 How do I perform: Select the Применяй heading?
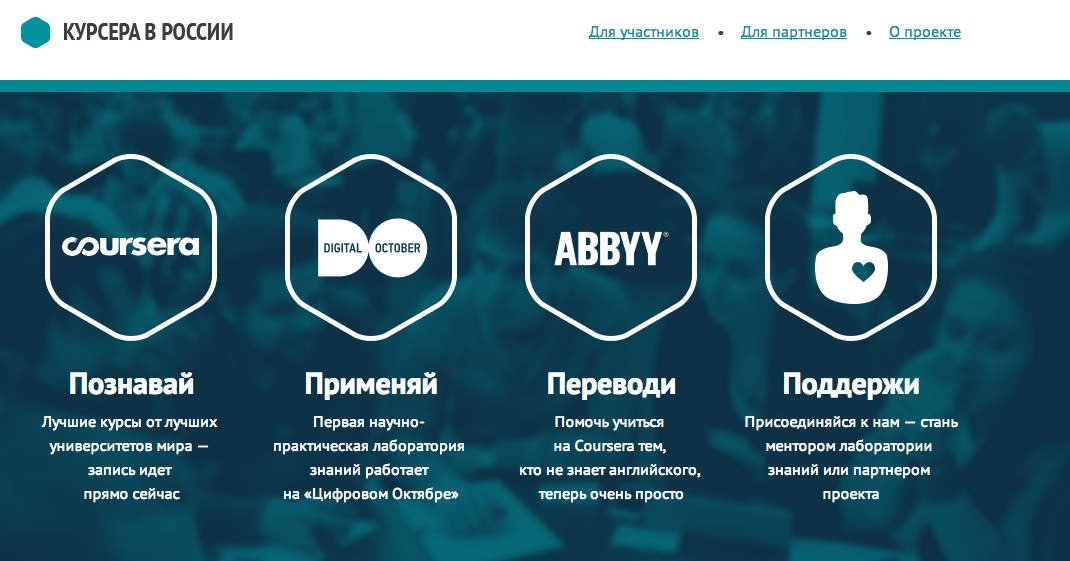point(371,384)
